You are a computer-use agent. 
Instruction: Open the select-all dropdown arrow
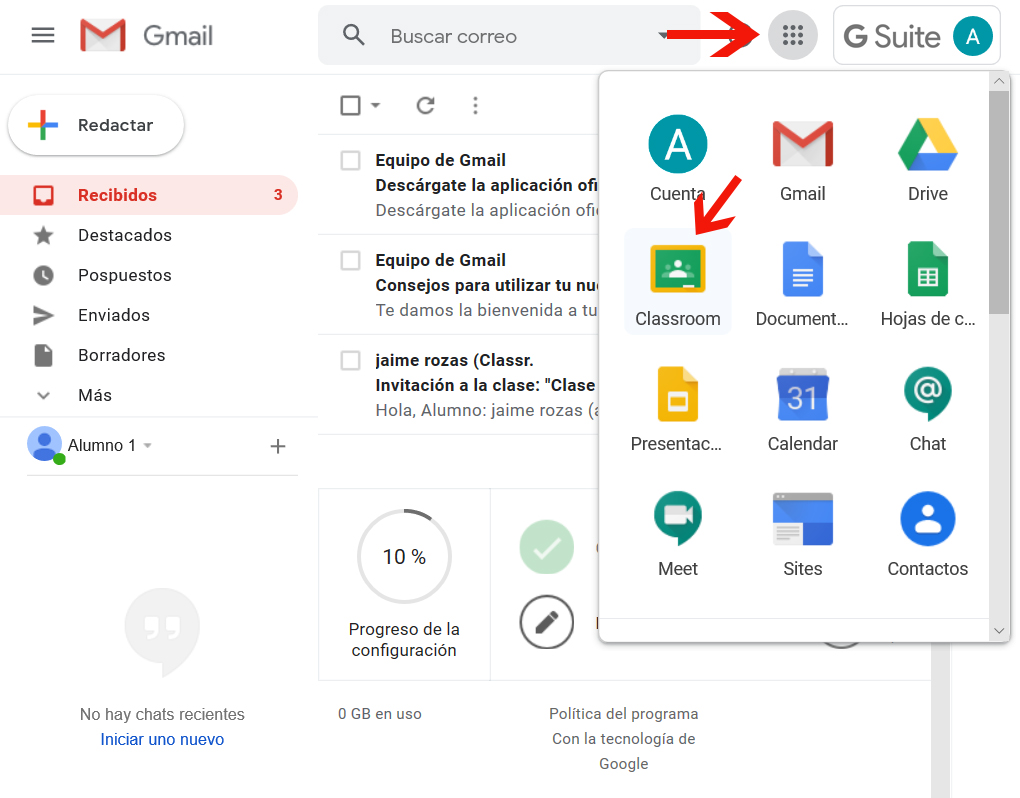pos(375,105)
